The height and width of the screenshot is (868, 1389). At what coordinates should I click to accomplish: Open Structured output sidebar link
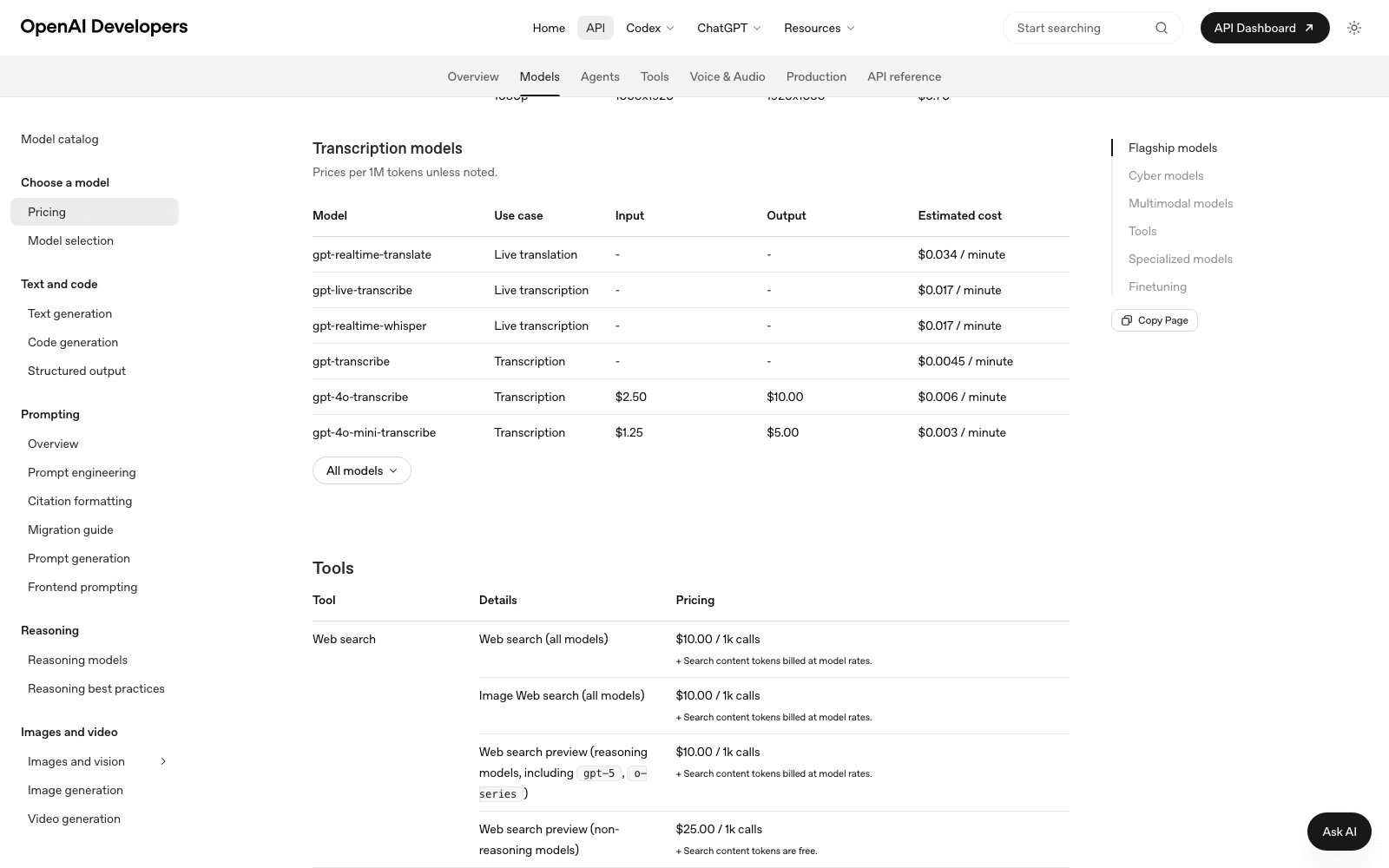76,371
